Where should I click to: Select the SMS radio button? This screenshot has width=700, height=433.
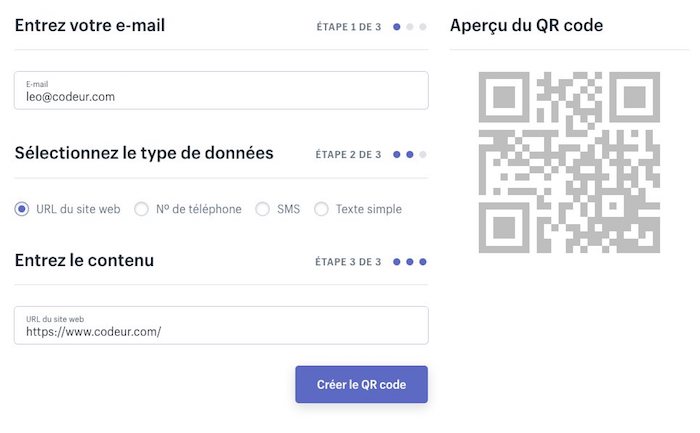click(263, 209)
